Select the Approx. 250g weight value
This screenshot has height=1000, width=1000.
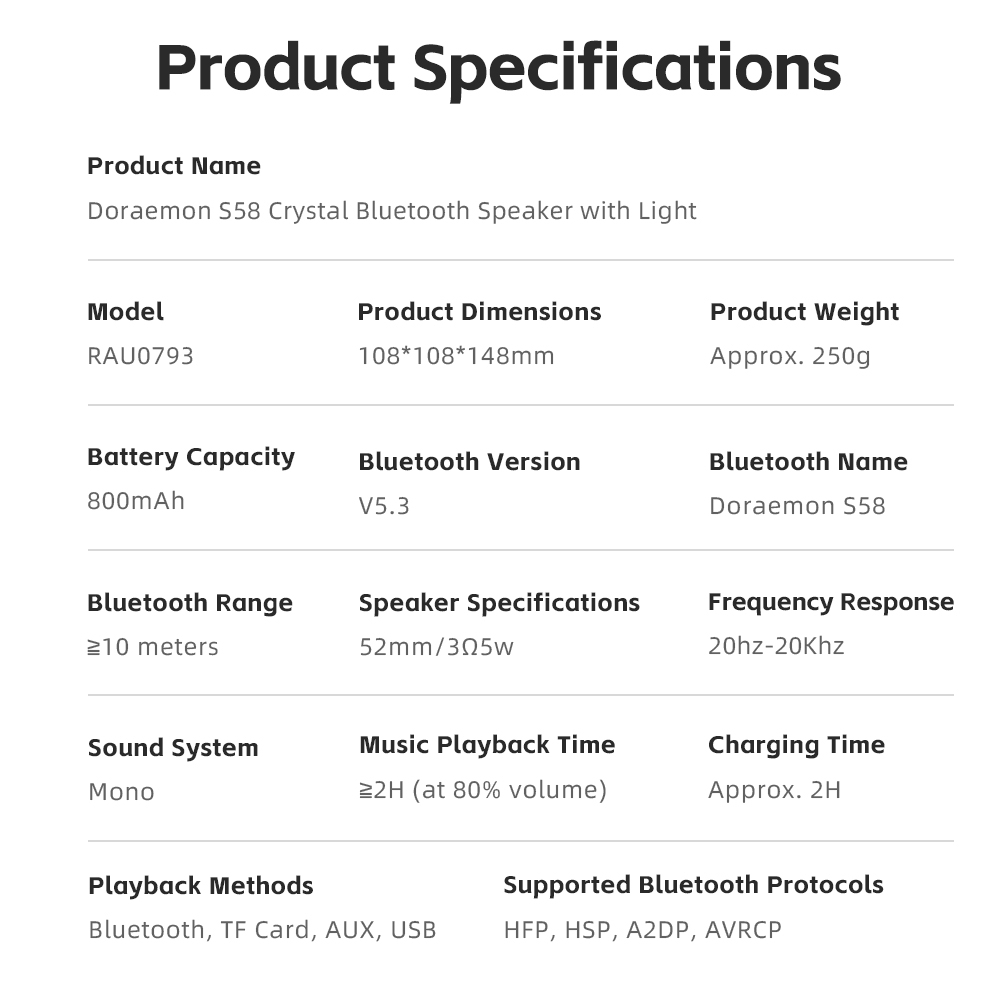[790, 356]
